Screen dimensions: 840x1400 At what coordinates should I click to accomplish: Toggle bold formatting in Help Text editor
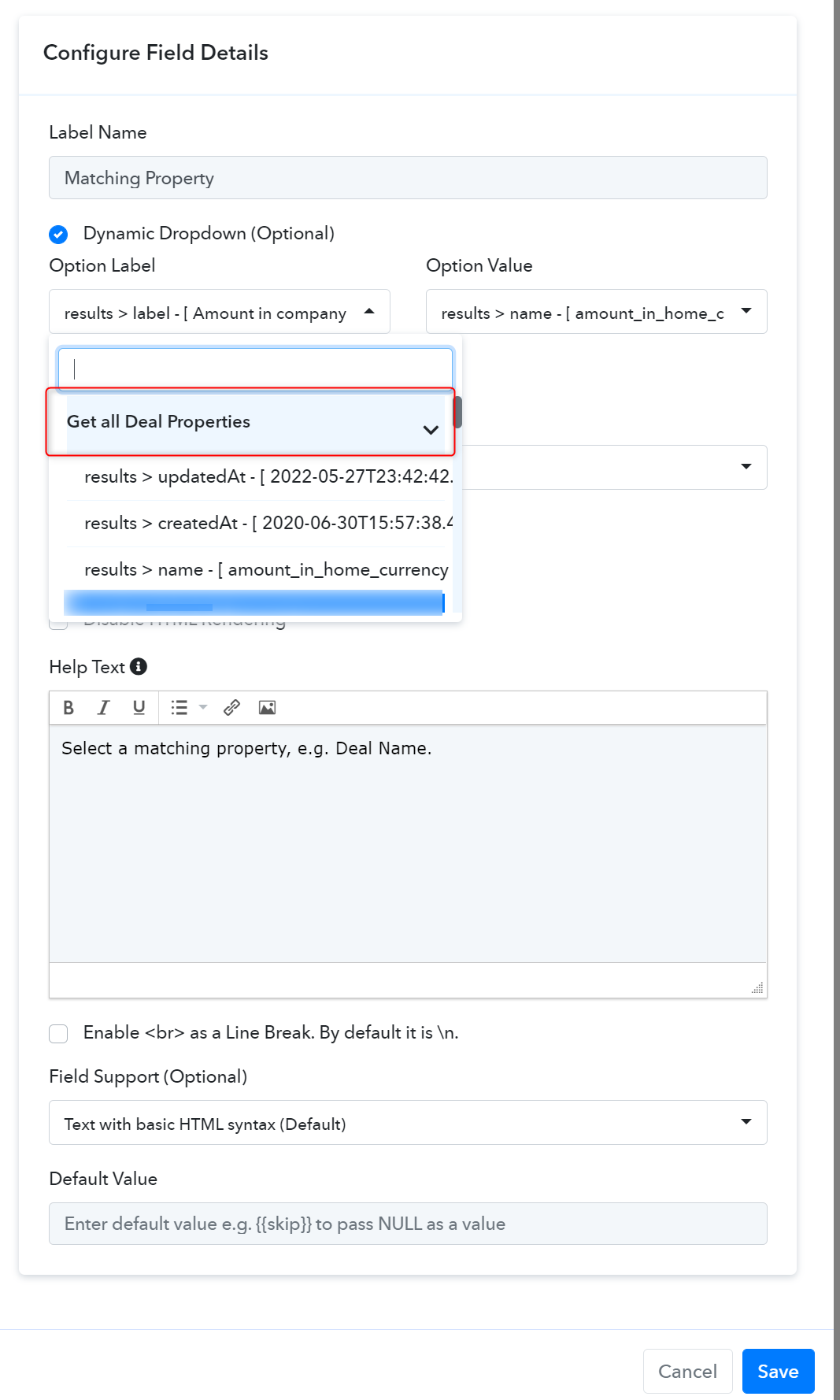coord(68,708)
